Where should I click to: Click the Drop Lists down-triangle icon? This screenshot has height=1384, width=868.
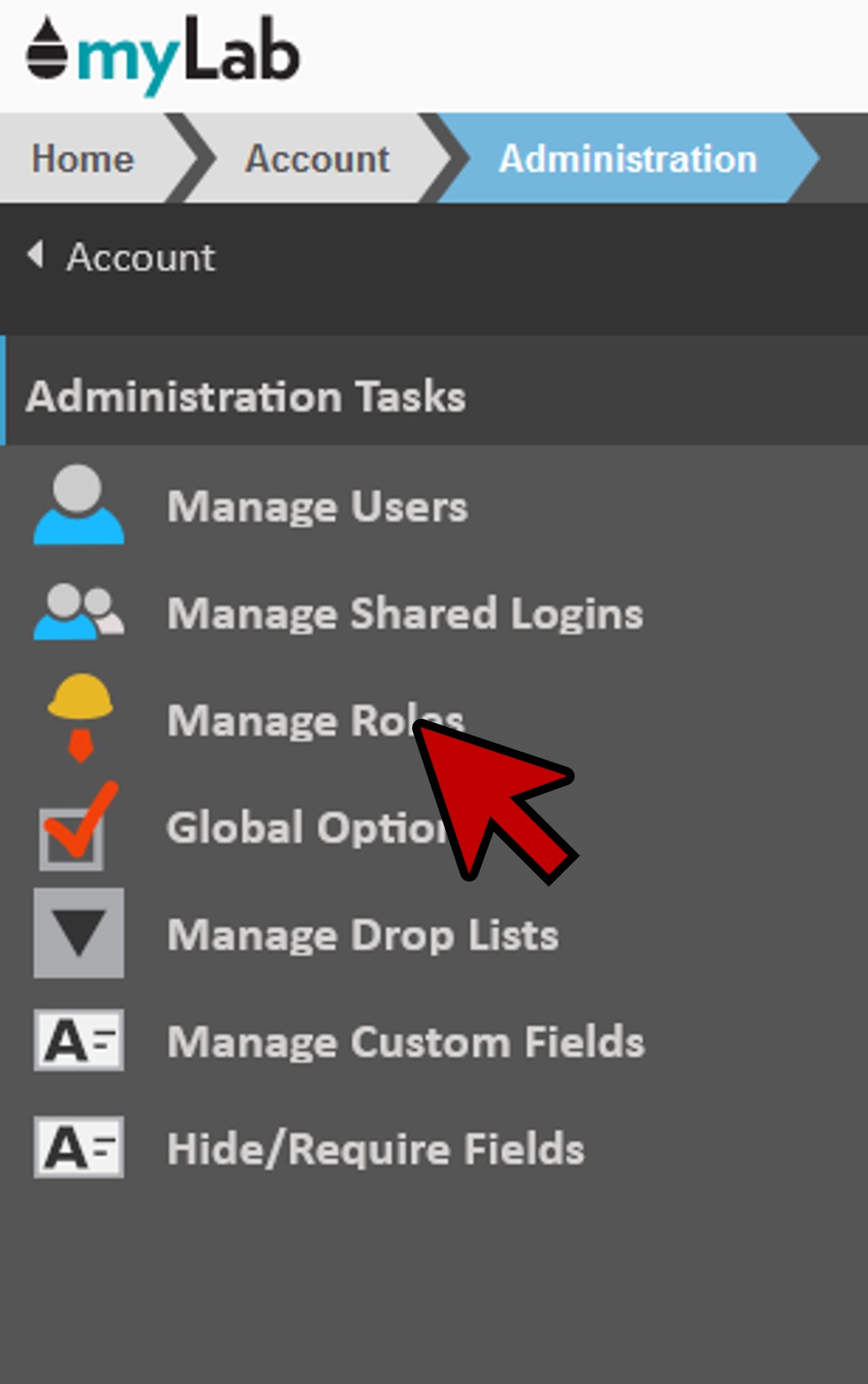[79, 933]
